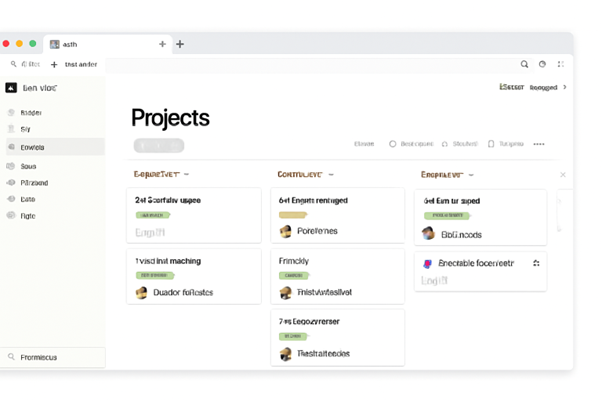This screenshot has width=602, height=401.
Task: Open the three-dots more options menu
Action: pyautogui.click(x=539, y=144)
